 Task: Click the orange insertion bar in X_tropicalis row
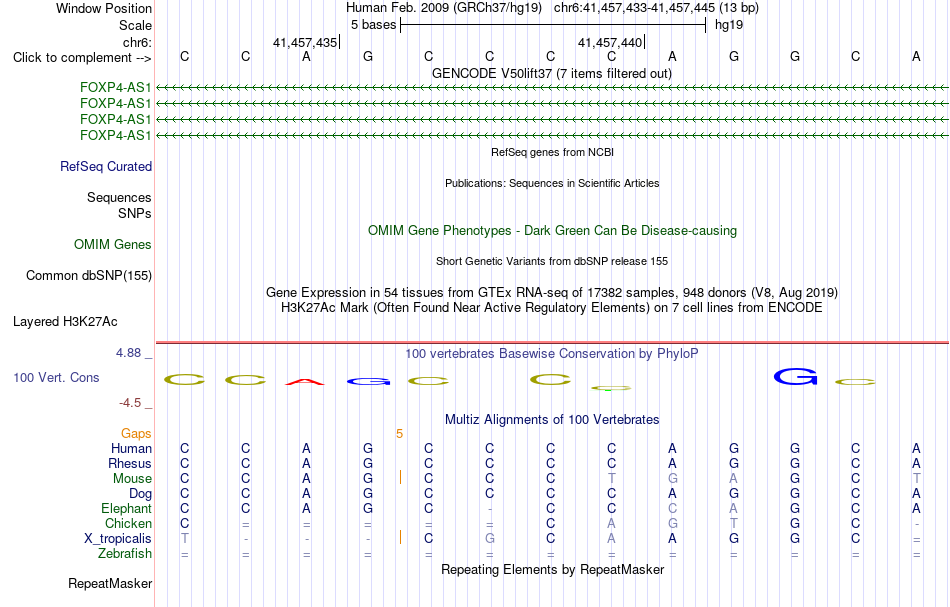point(400,537)
